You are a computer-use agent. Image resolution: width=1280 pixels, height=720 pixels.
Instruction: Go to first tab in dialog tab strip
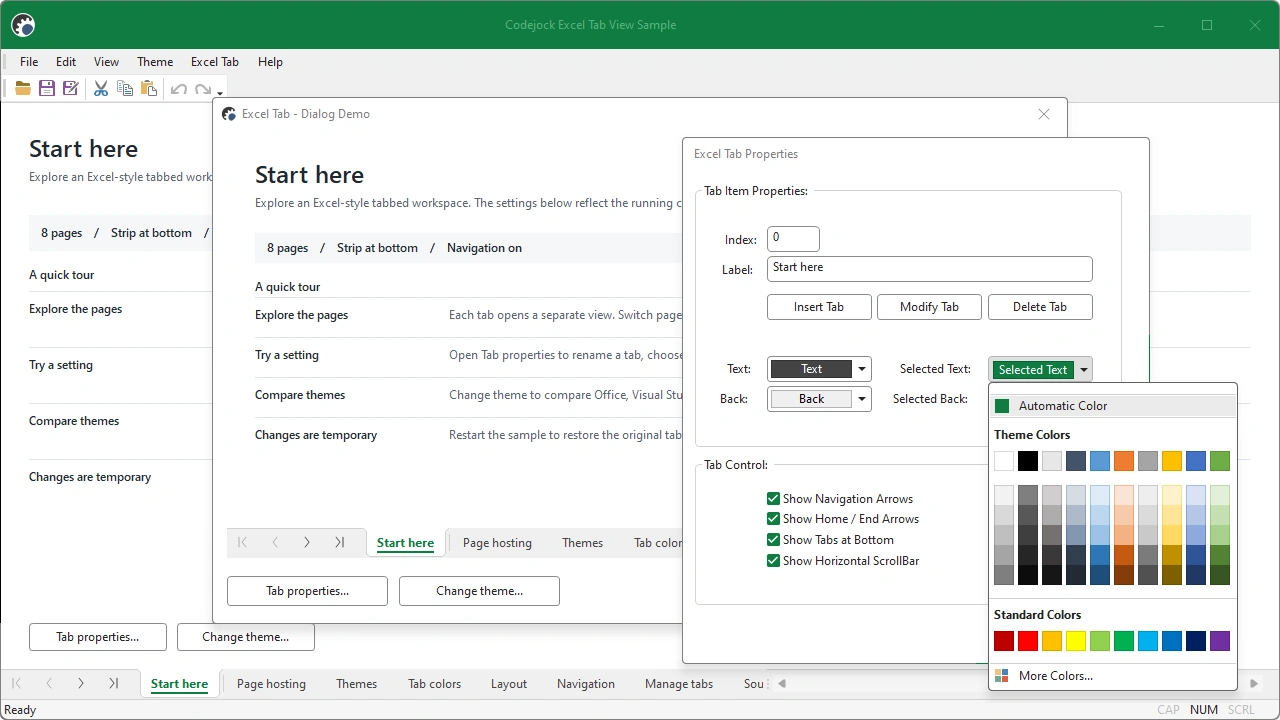242,542
